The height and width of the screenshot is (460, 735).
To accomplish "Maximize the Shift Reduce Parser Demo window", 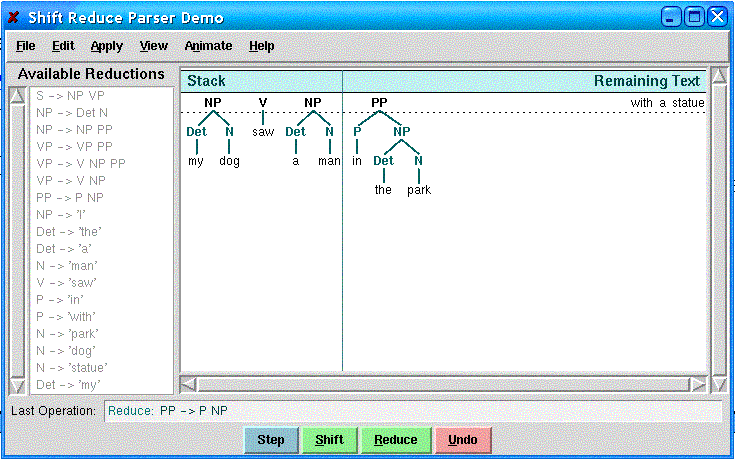I will 694,17.
